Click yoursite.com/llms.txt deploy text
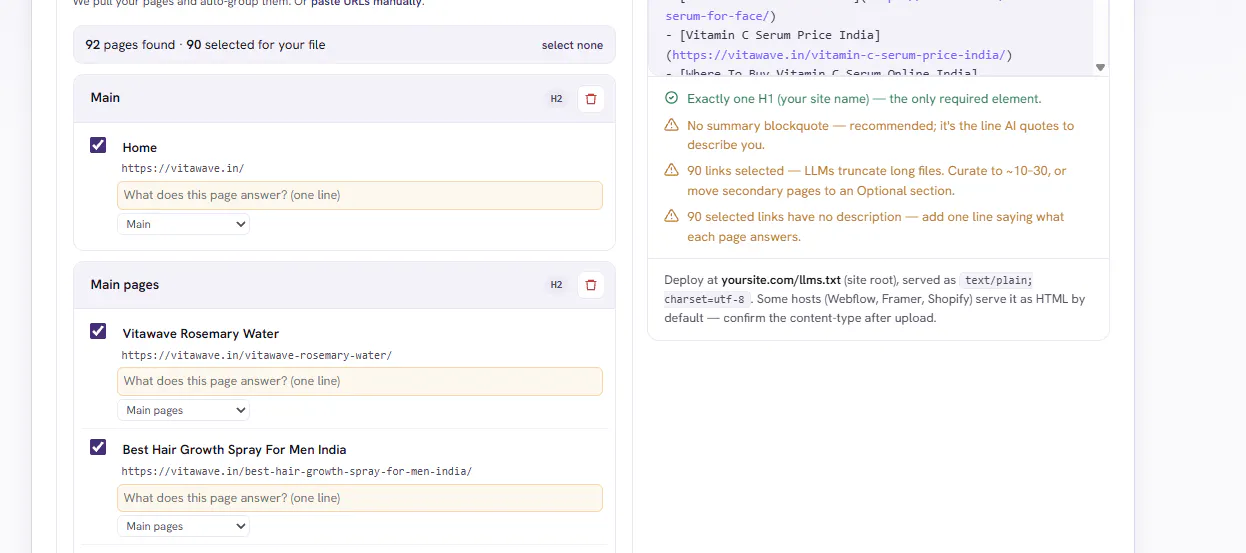1246x553 pixels. tap(781, 280)
